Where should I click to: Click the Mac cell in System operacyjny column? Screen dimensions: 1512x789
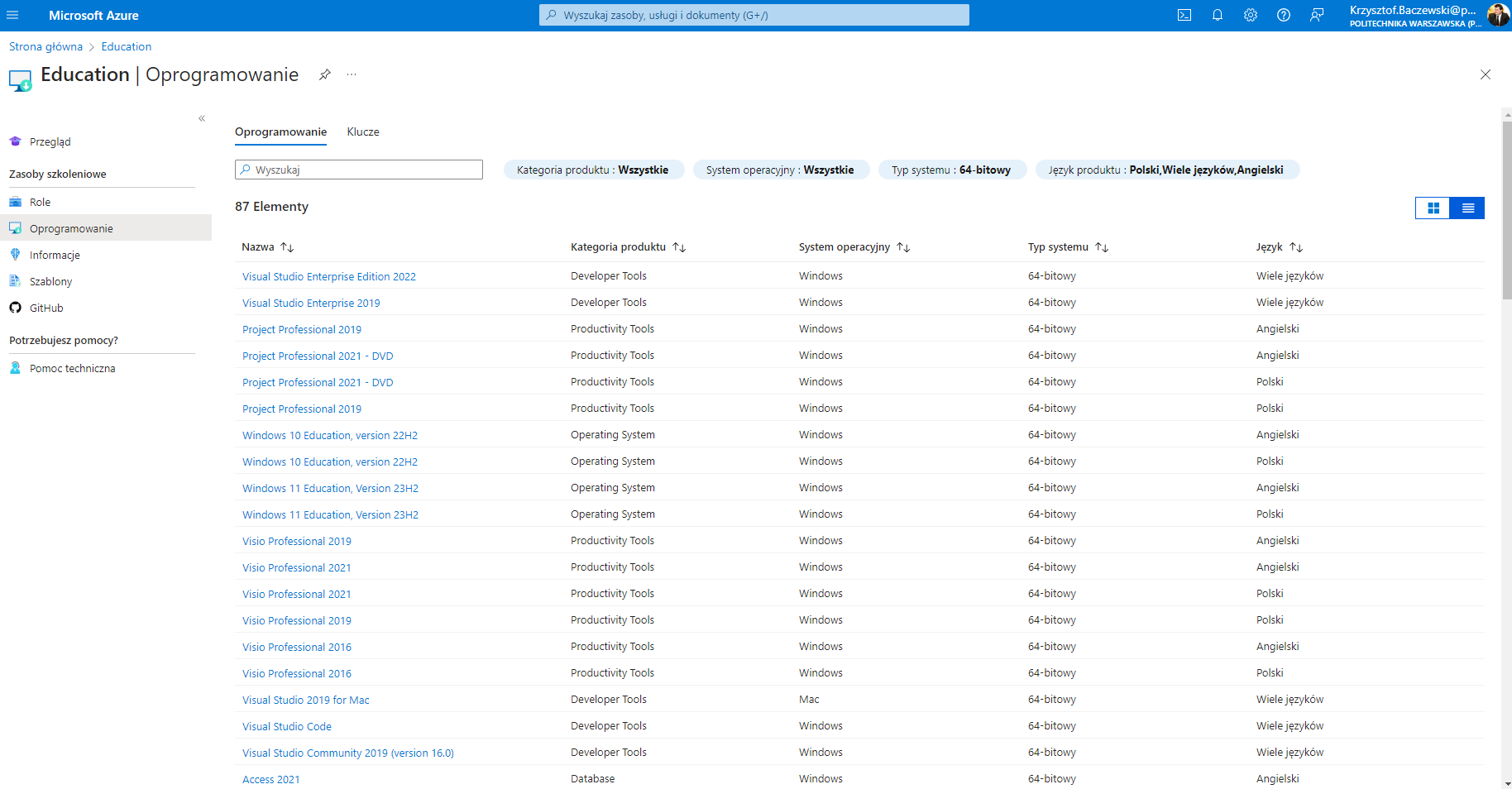809,699
